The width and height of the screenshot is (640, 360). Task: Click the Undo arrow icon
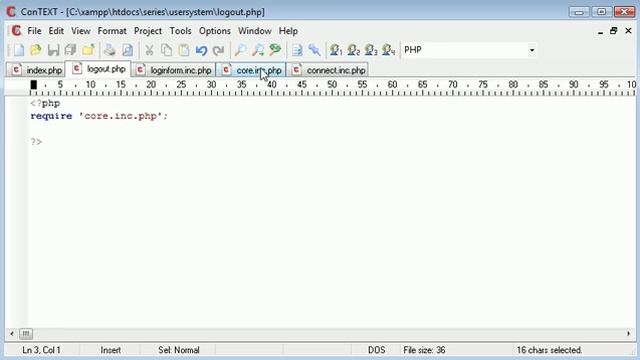click(x=201, y=50)
